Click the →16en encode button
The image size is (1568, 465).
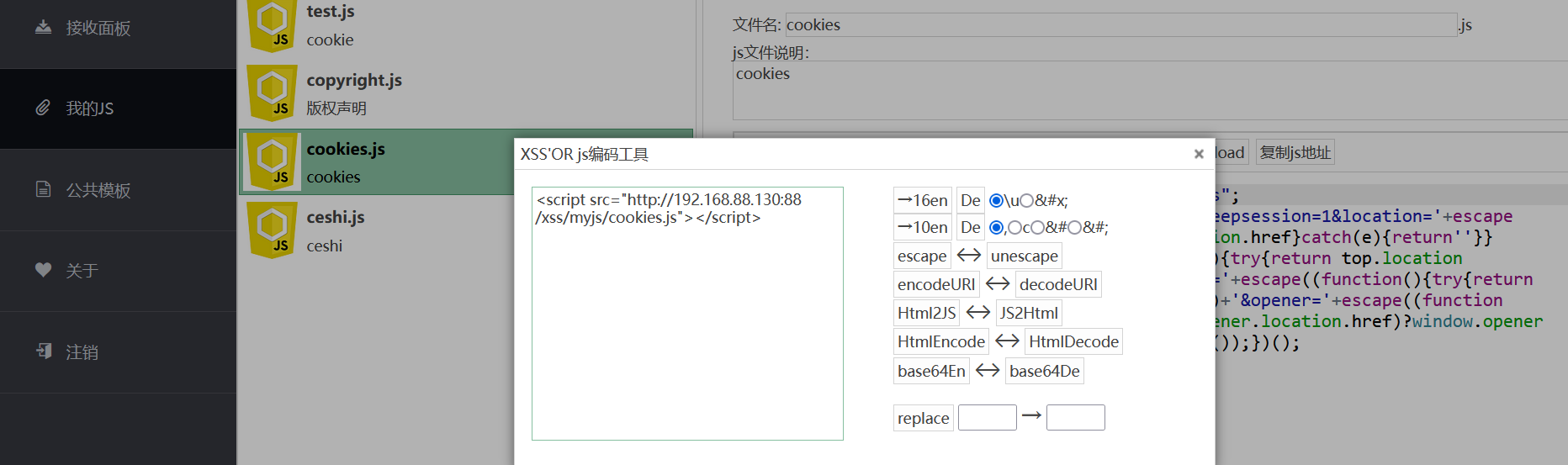[x=923, y=200]
